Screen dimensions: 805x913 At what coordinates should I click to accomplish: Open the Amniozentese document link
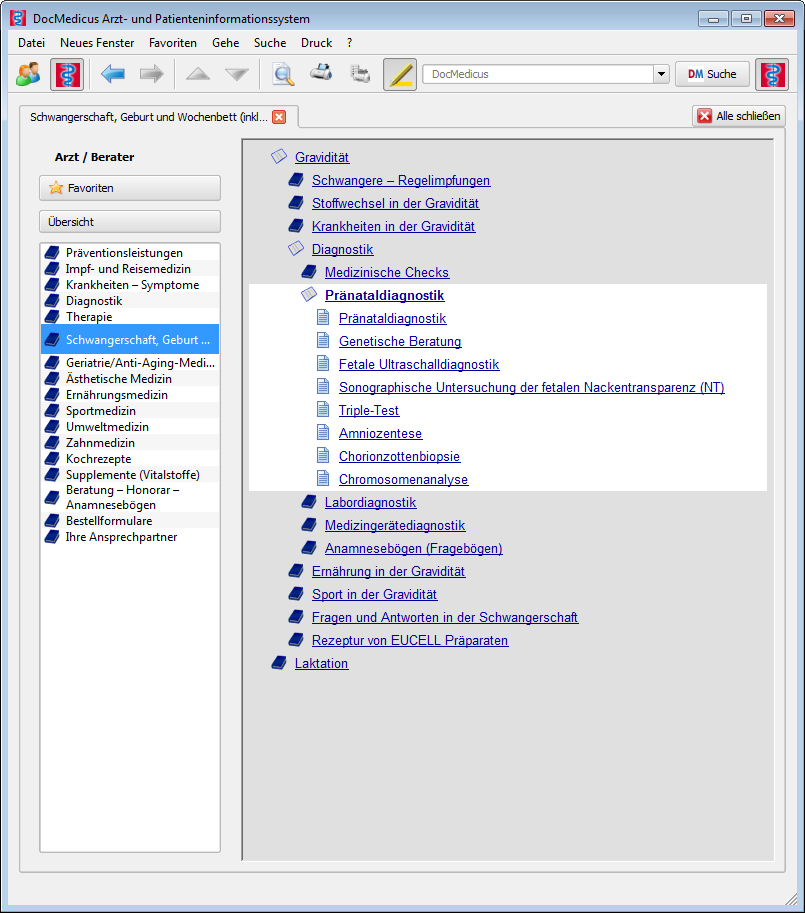381,433
